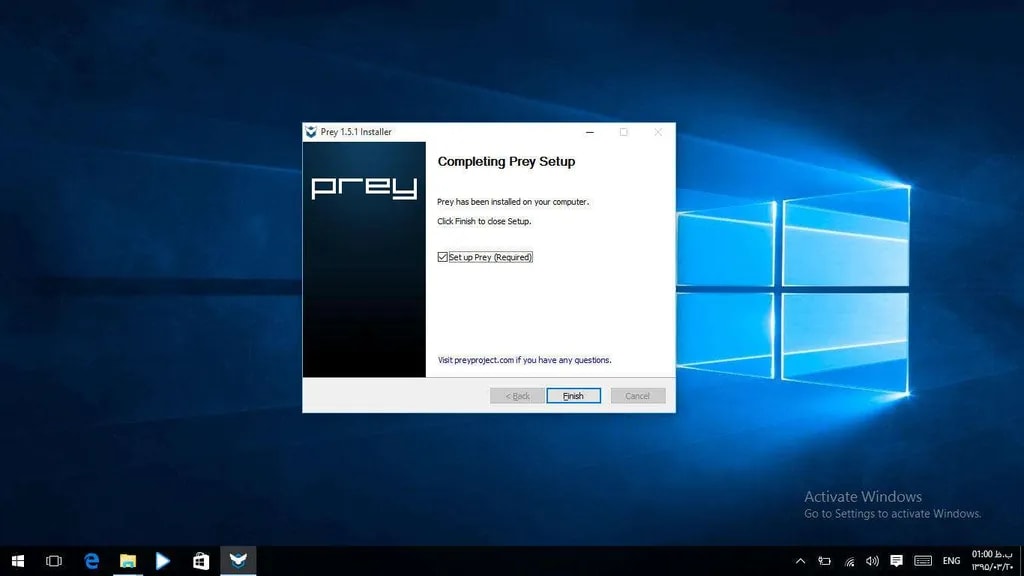Screen dimensions: 1024x576
Task: Click the Finish button
Action: tap(573, 396)
